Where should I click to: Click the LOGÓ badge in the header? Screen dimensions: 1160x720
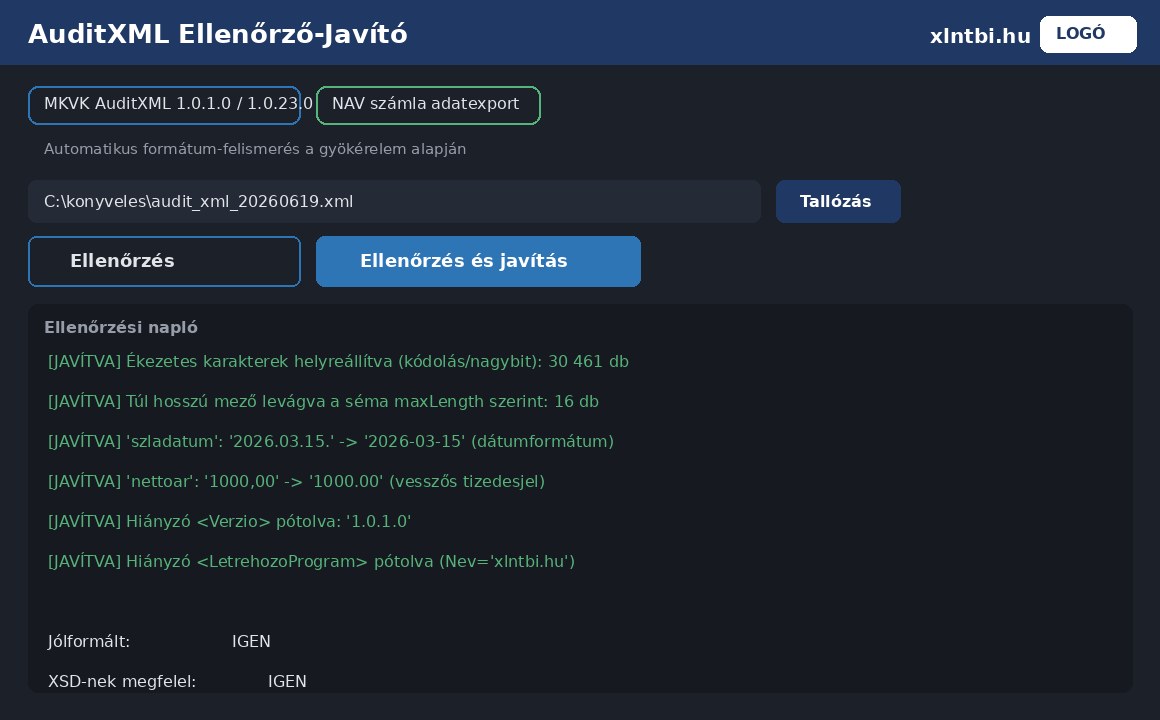(x=1088, y=34)
